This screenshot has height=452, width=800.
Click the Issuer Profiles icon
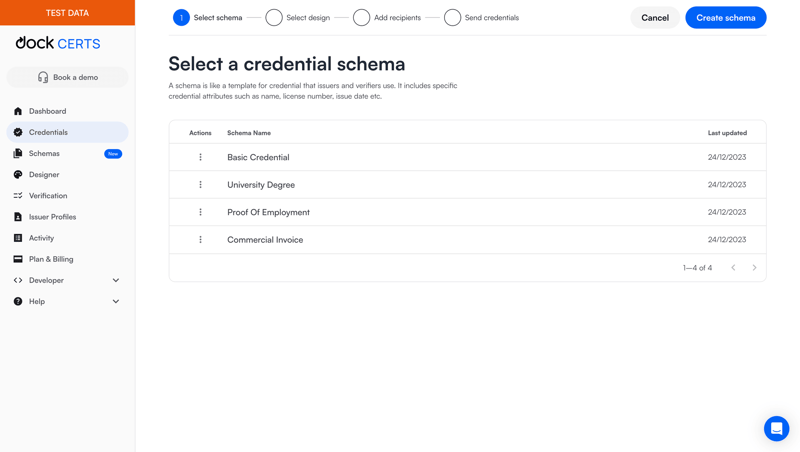click(x=18, y=217)
